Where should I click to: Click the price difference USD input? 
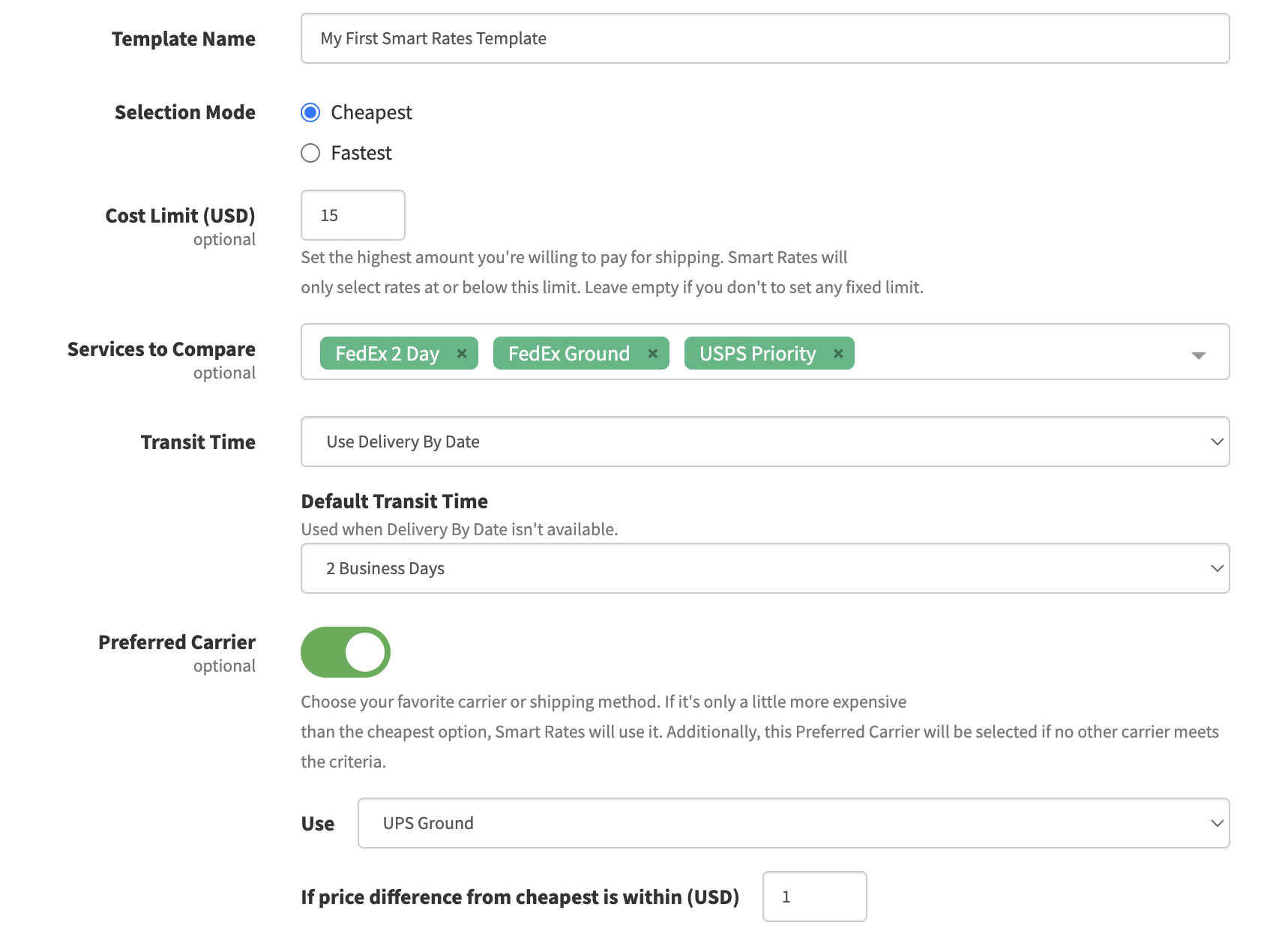(814, 897)
